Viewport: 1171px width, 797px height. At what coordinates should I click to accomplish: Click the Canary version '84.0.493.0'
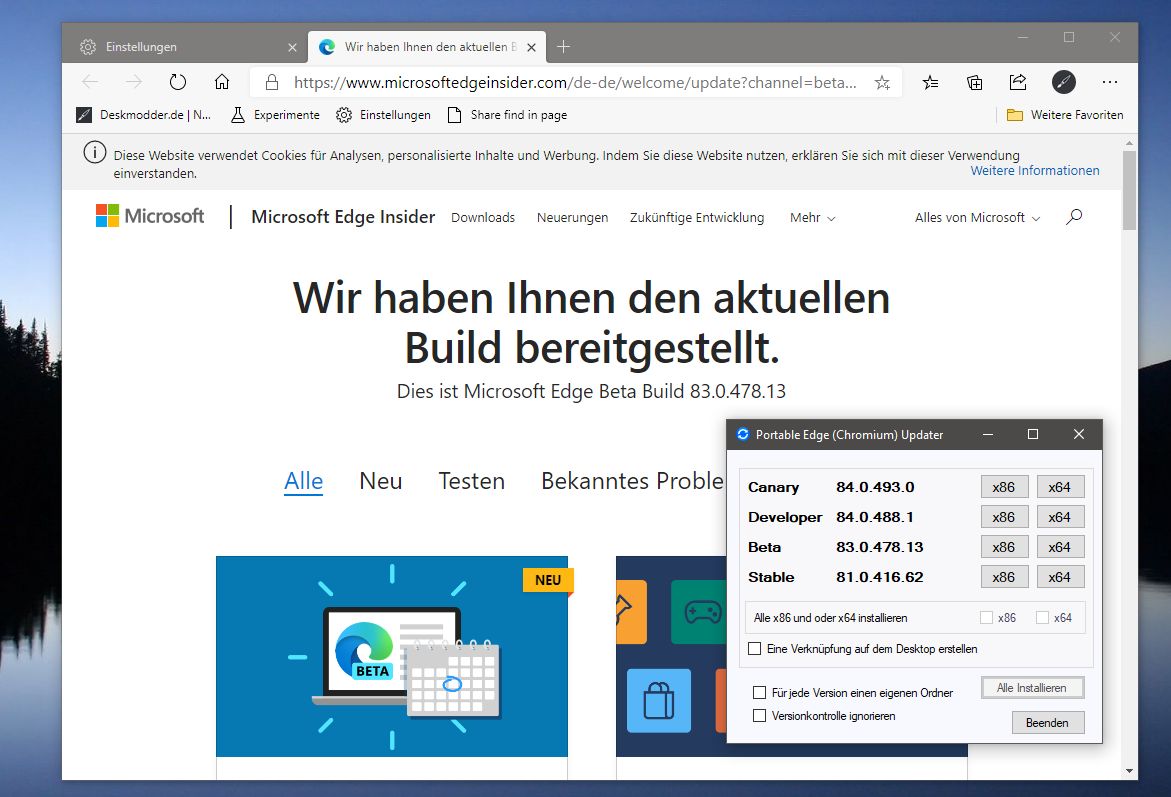point(875,487)
